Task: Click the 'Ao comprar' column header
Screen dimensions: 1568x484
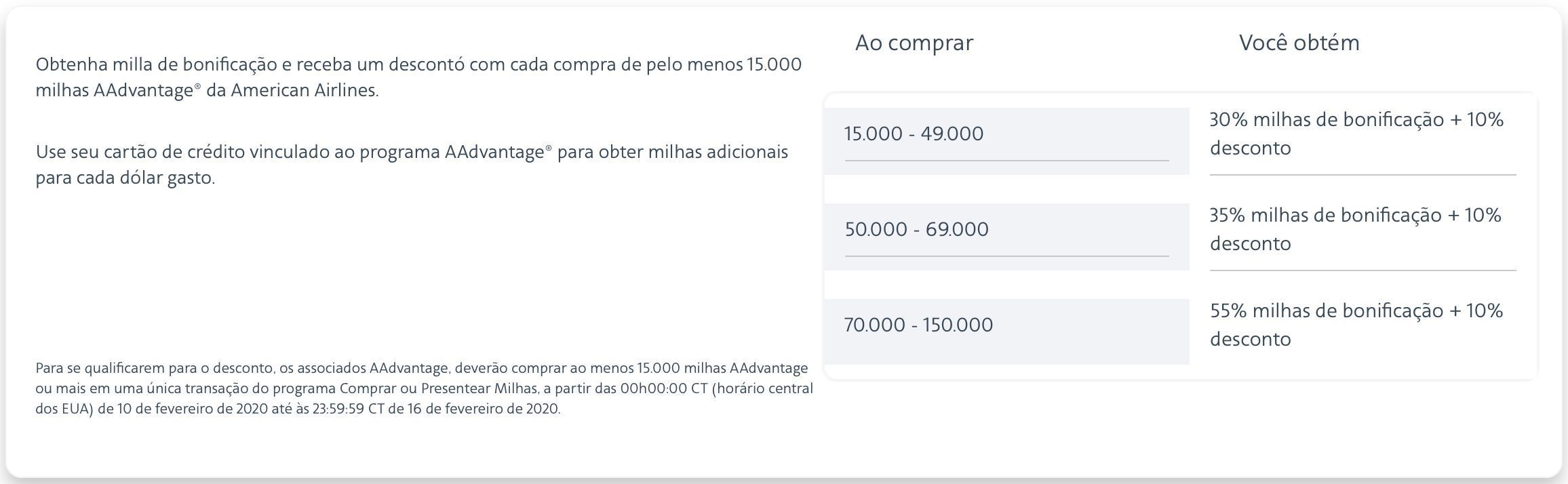Action: (914, 43)
